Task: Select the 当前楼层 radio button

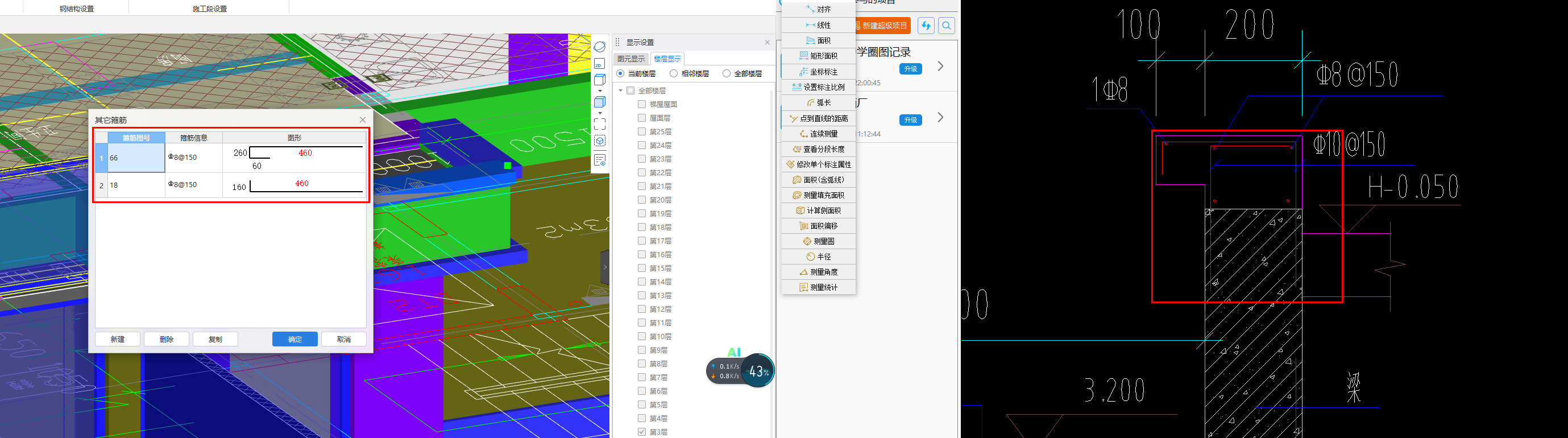Action: click(x=620, y=74)
